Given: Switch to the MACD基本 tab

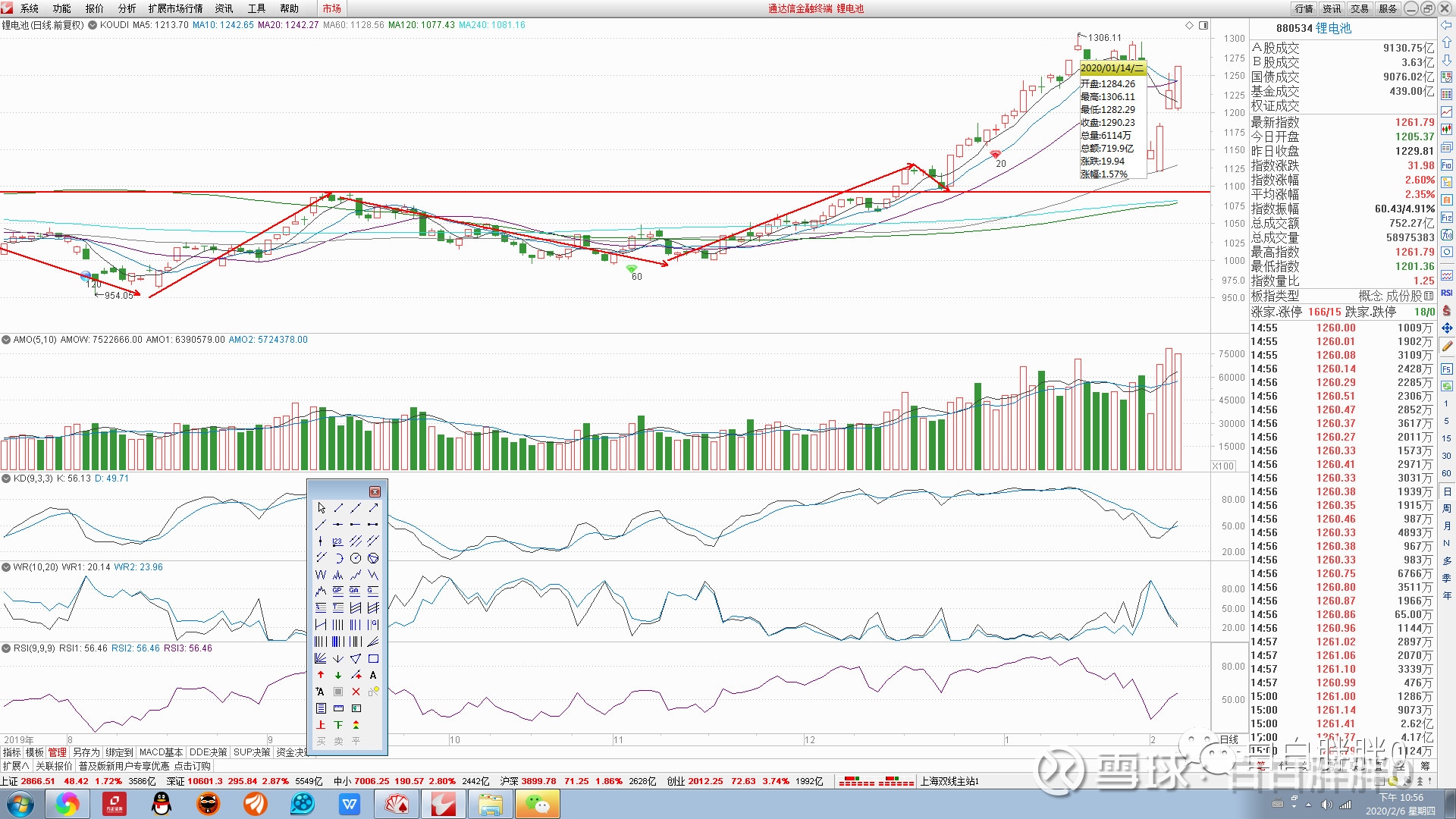Looking at the screenshot, I should (161, 752).
